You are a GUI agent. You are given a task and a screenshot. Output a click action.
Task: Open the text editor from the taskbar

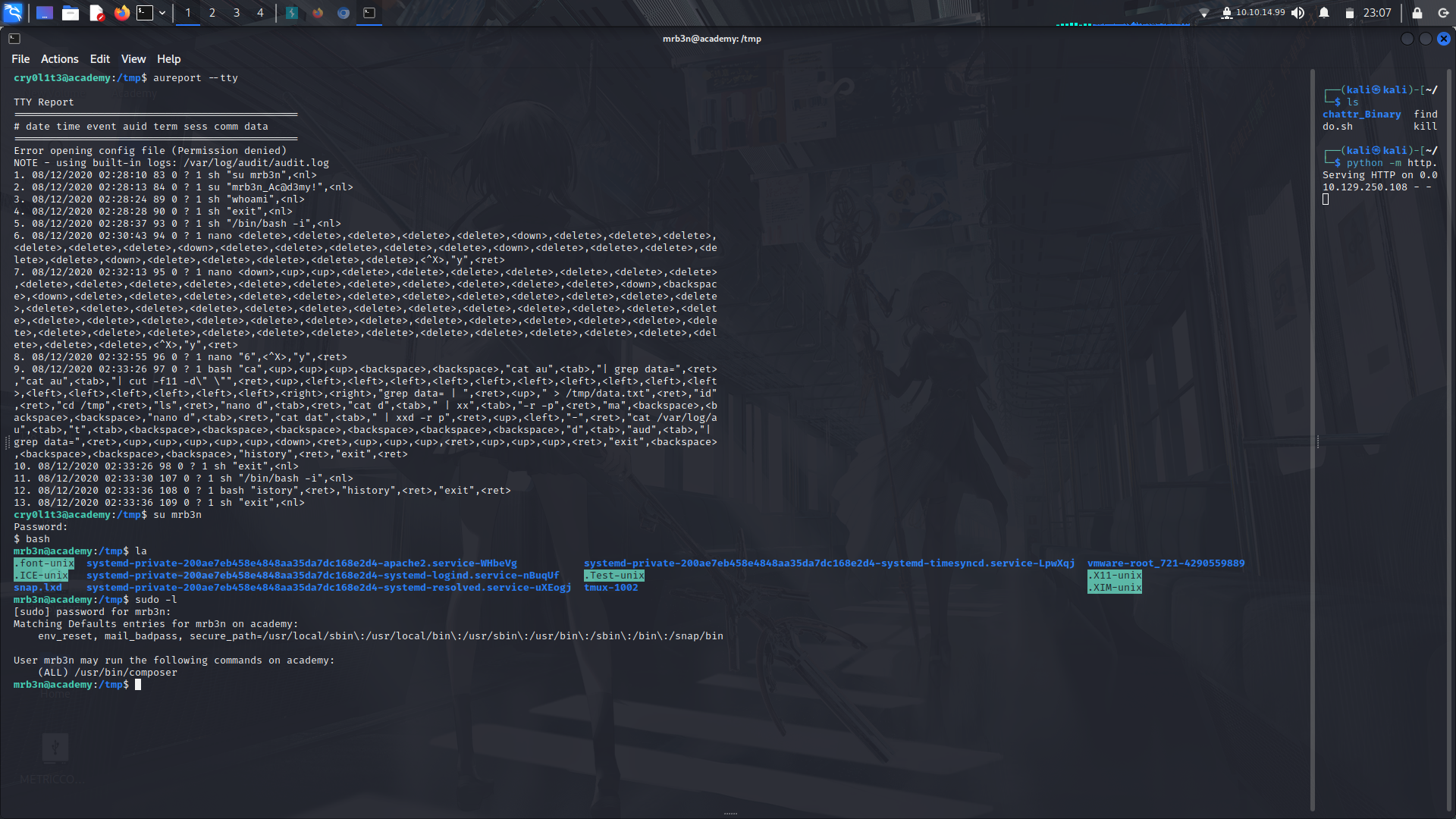coord(96,13)
